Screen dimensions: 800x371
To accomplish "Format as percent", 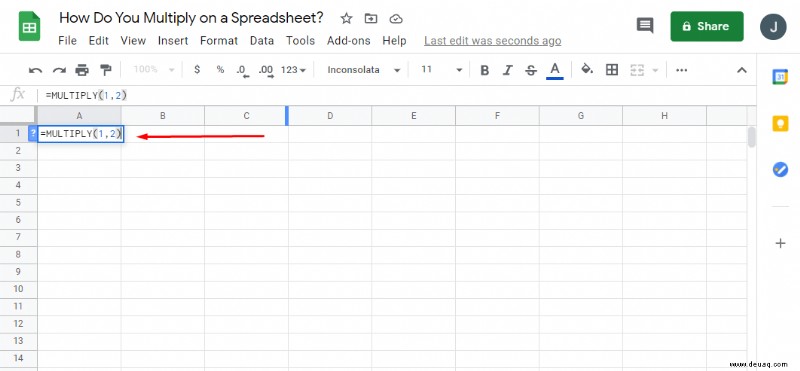I will pos(220,69).
